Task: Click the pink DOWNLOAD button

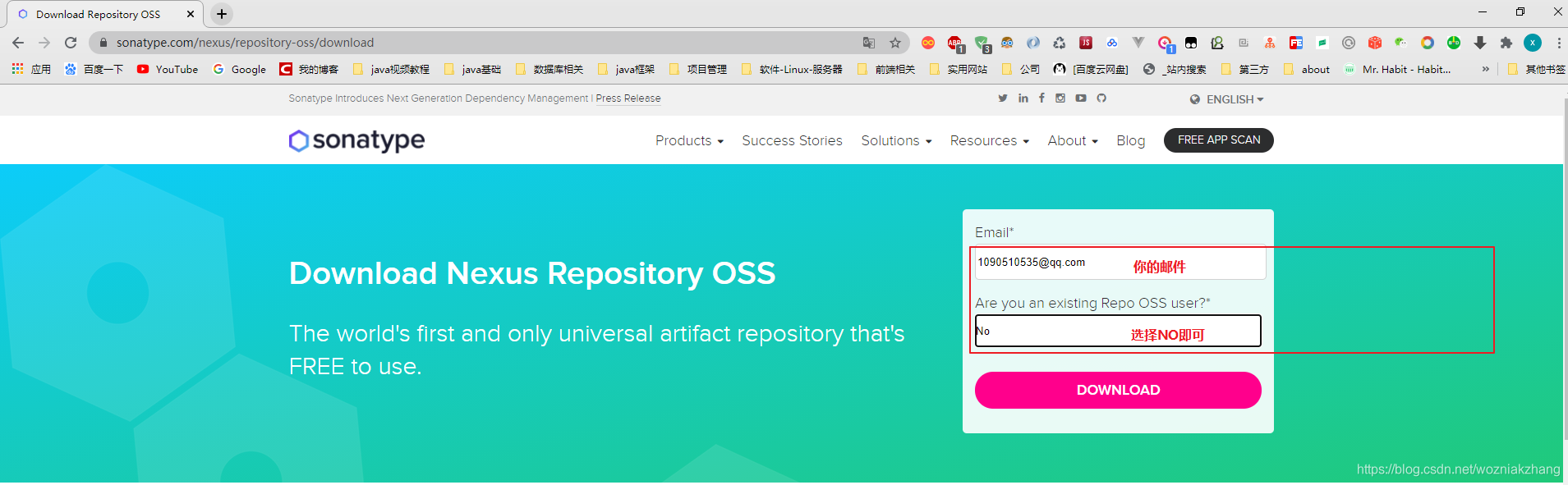Action: pyautogui.click(x=1118, y=390)
